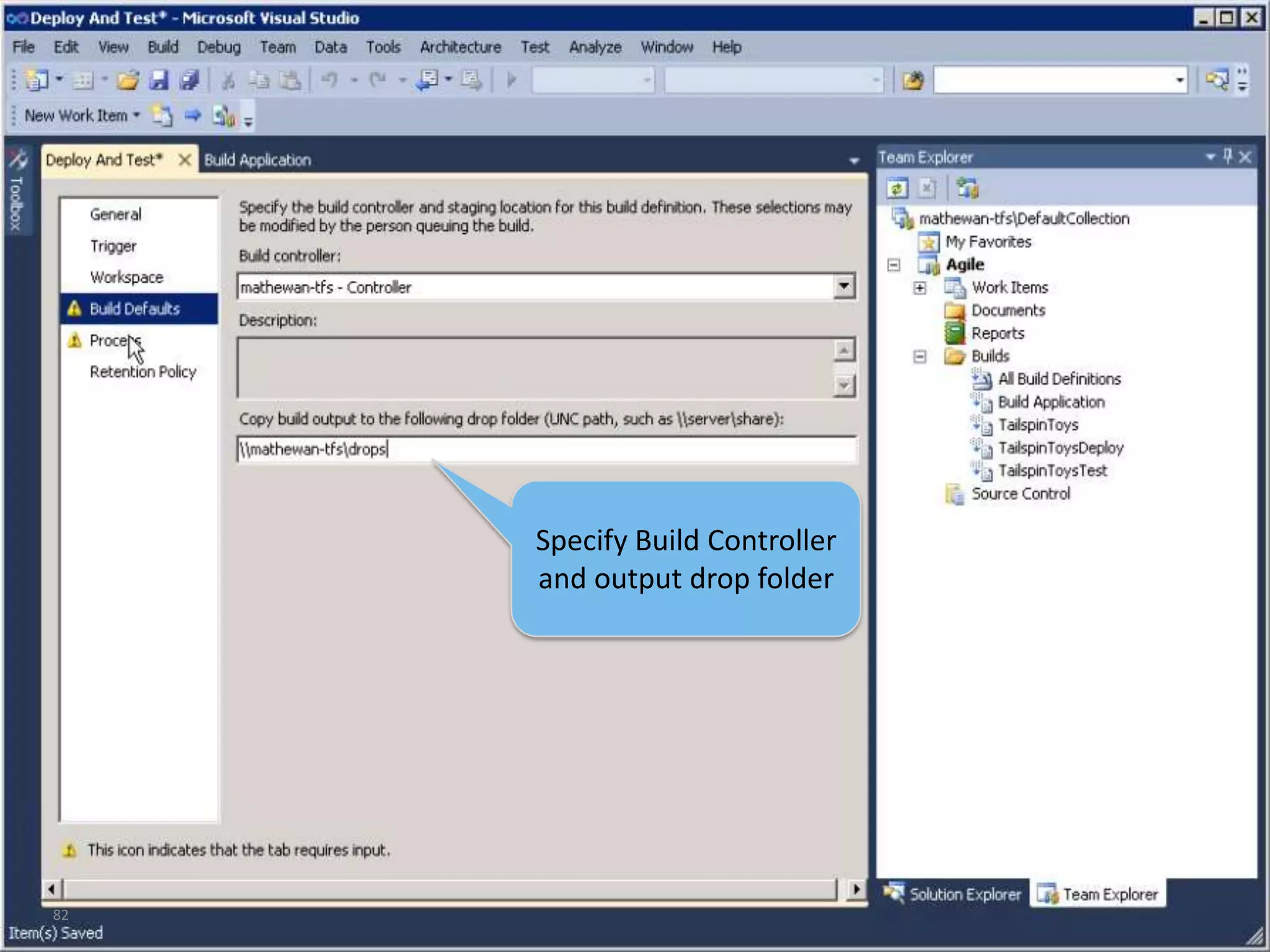This screenshot has width=1270, height=952.
Task: Open the Build controller dropdown
Action: coord(843,286)
